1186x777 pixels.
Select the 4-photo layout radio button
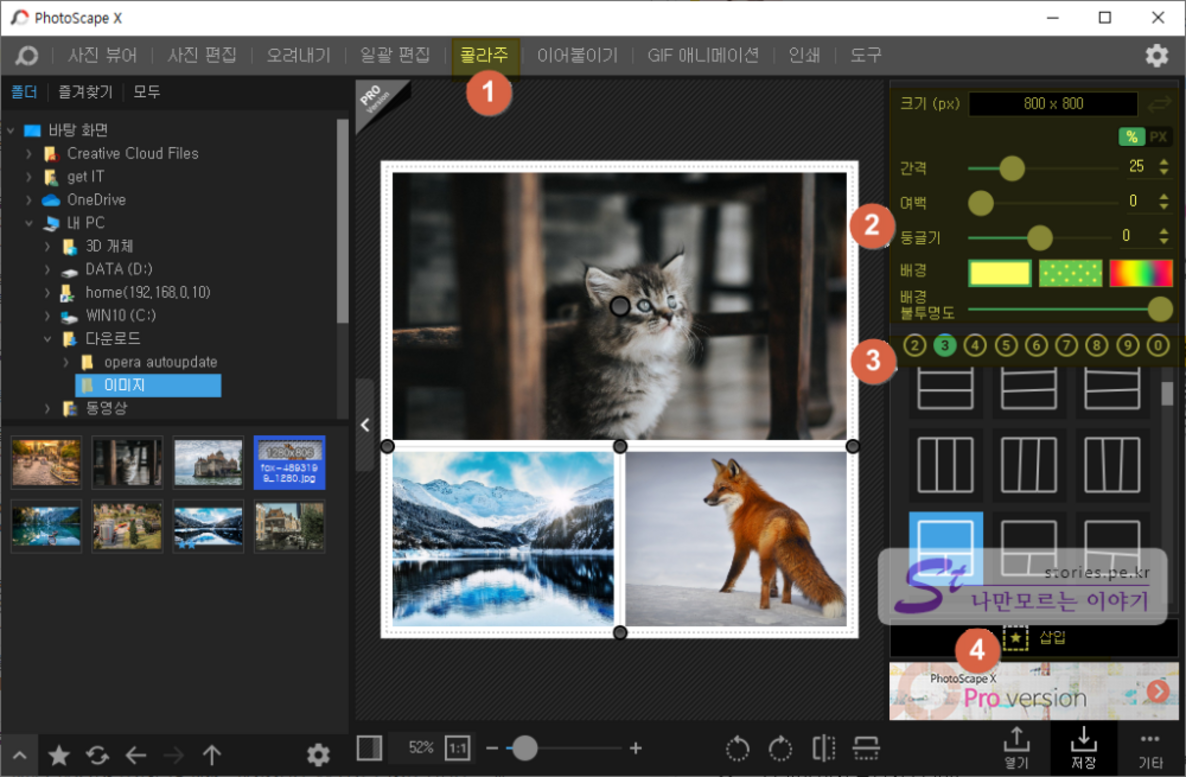tap(975, 346)
